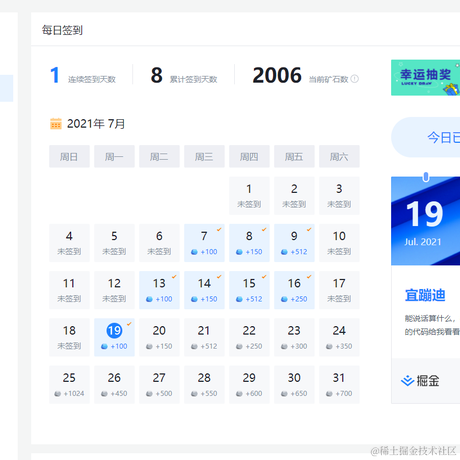Image resolution: width=460 pixels, height=460 pixels.
Task: Select the day 1 未签到 cell
Action: (249, 196)
